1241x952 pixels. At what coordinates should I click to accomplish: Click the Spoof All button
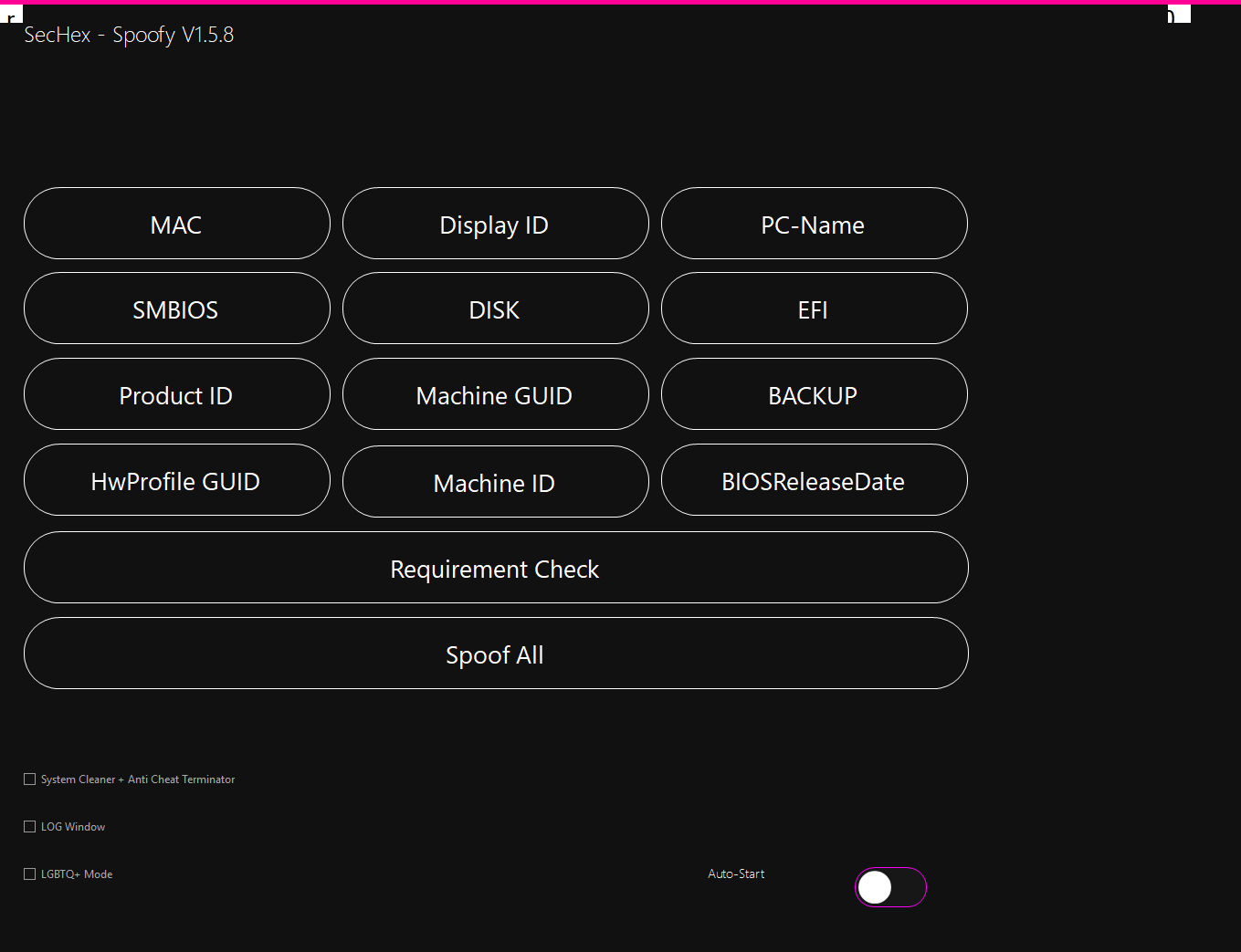[x=495, y=654]
